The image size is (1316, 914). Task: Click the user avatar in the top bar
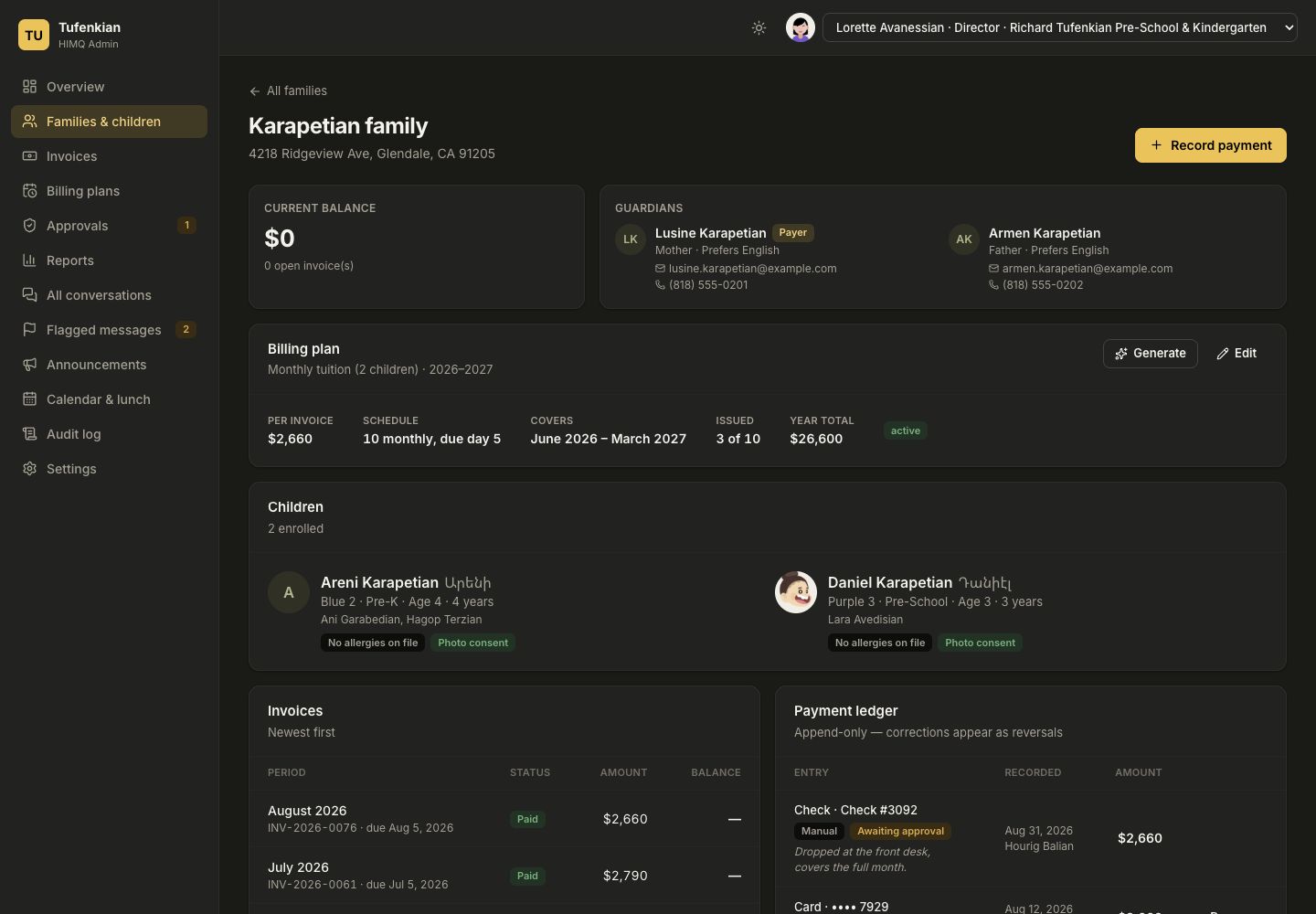[801, 27]
